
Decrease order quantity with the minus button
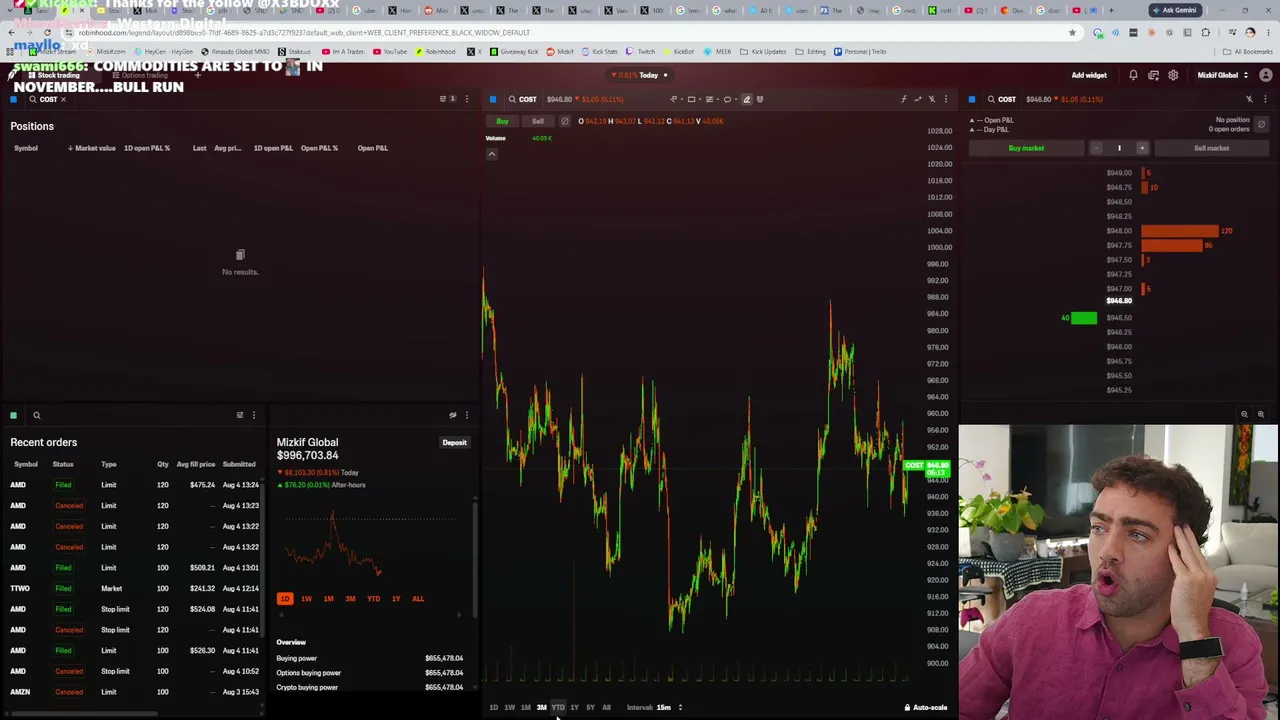1096,148
